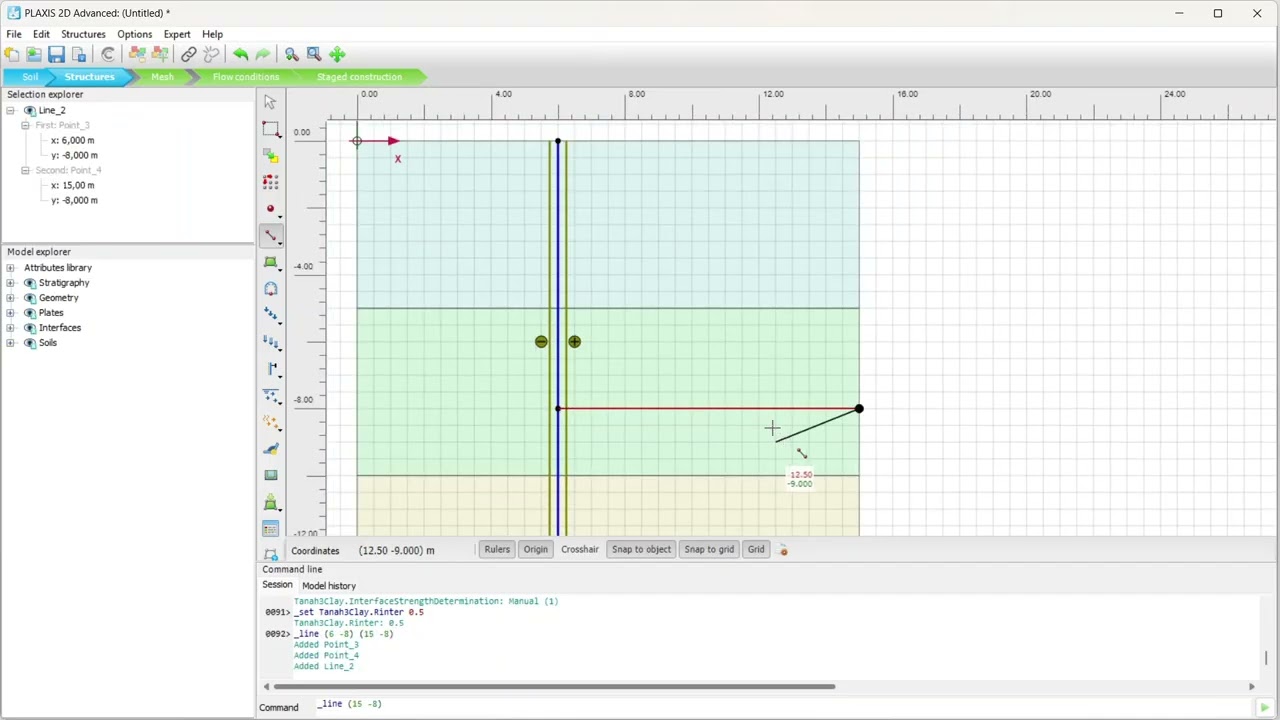
Task: Click the Undo green arrow
Action: [x=240, y=54]
